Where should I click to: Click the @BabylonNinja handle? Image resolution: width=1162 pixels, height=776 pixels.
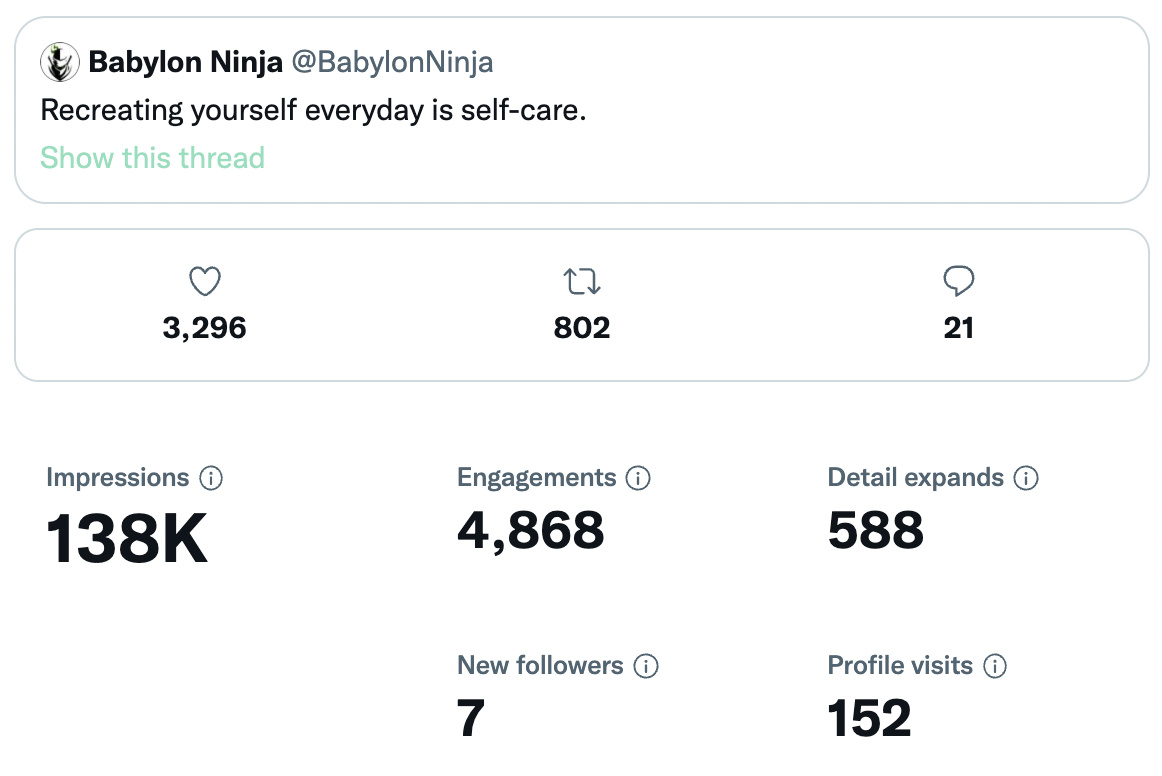pos(392,63)
